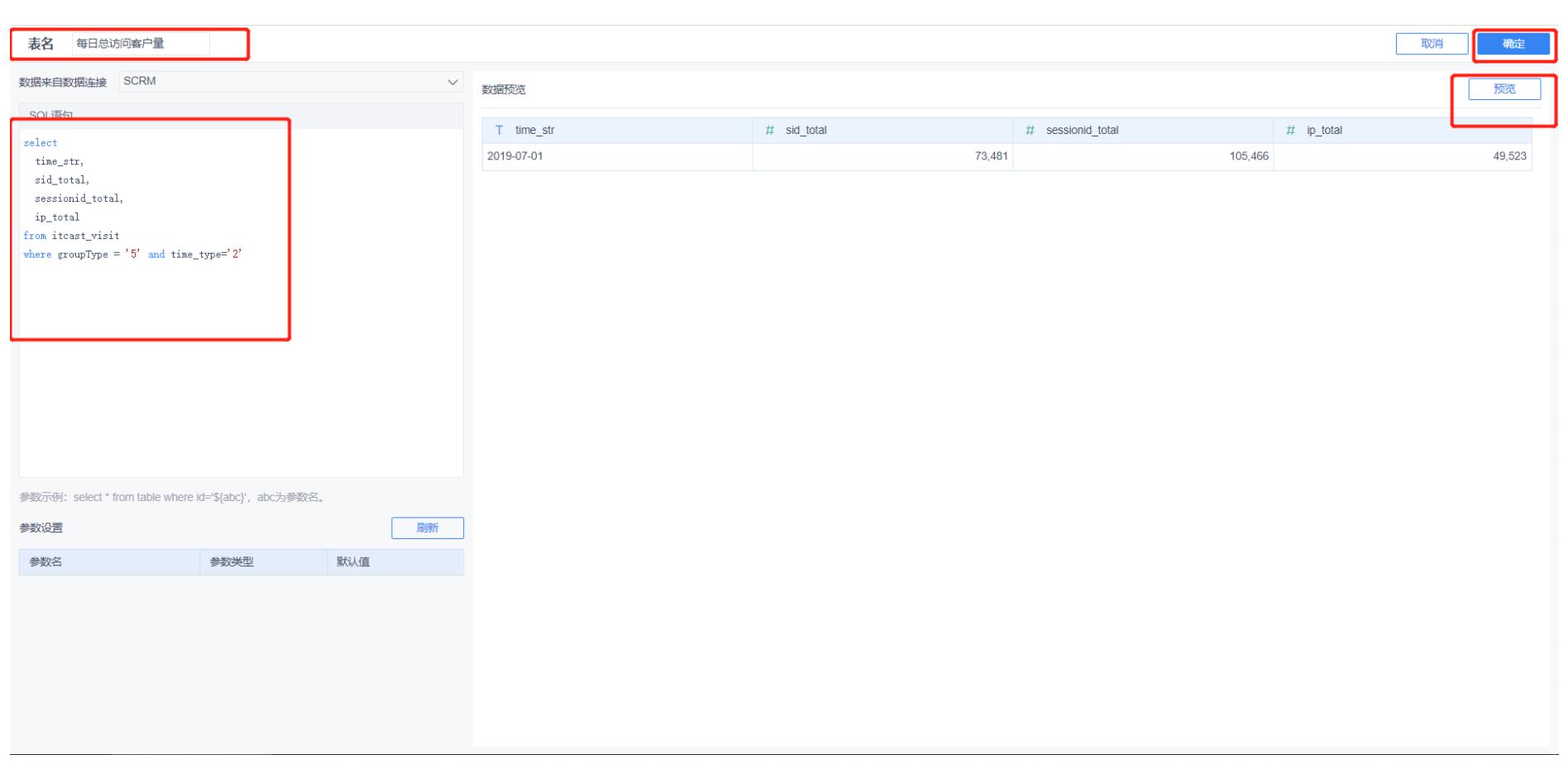This screenshot has width=1568, height=769.
Task: Select the ip_total column header
Action: (x=1403, y=131)
